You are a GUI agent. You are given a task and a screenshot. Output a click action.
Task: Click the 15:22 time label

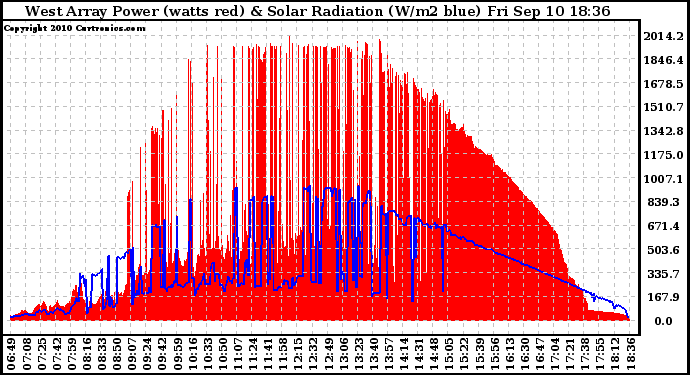(464, 353)
